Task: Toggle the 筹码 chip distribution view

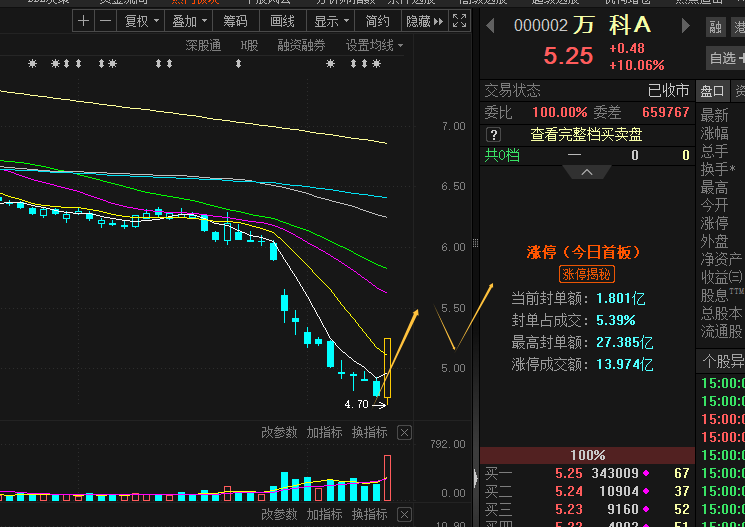Action: click(x=236, y=21)
